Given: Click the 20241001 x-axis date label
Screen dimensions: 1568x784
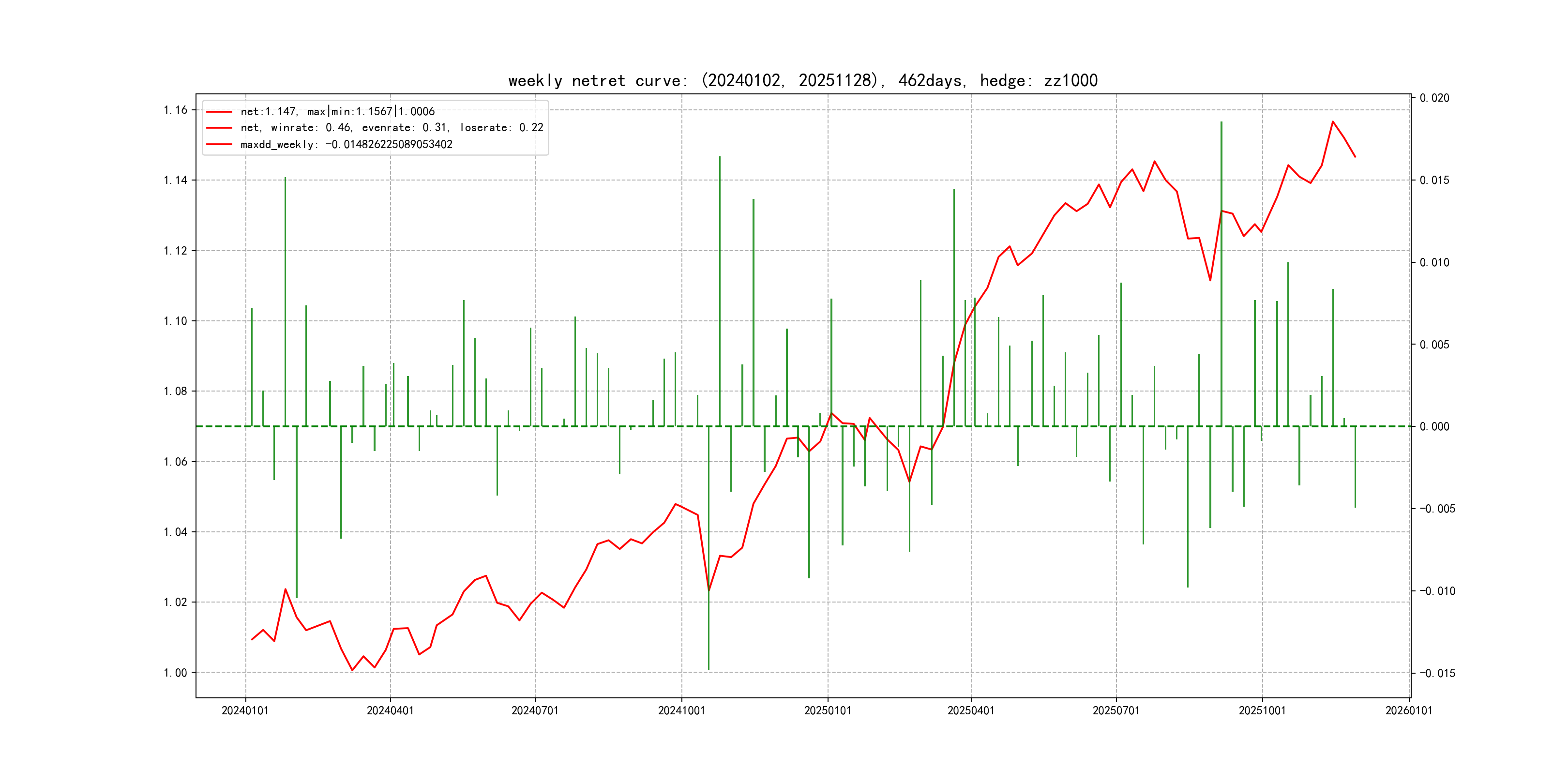Looking at the screenshot, I should pyautogui.click(x=681, y=710).
